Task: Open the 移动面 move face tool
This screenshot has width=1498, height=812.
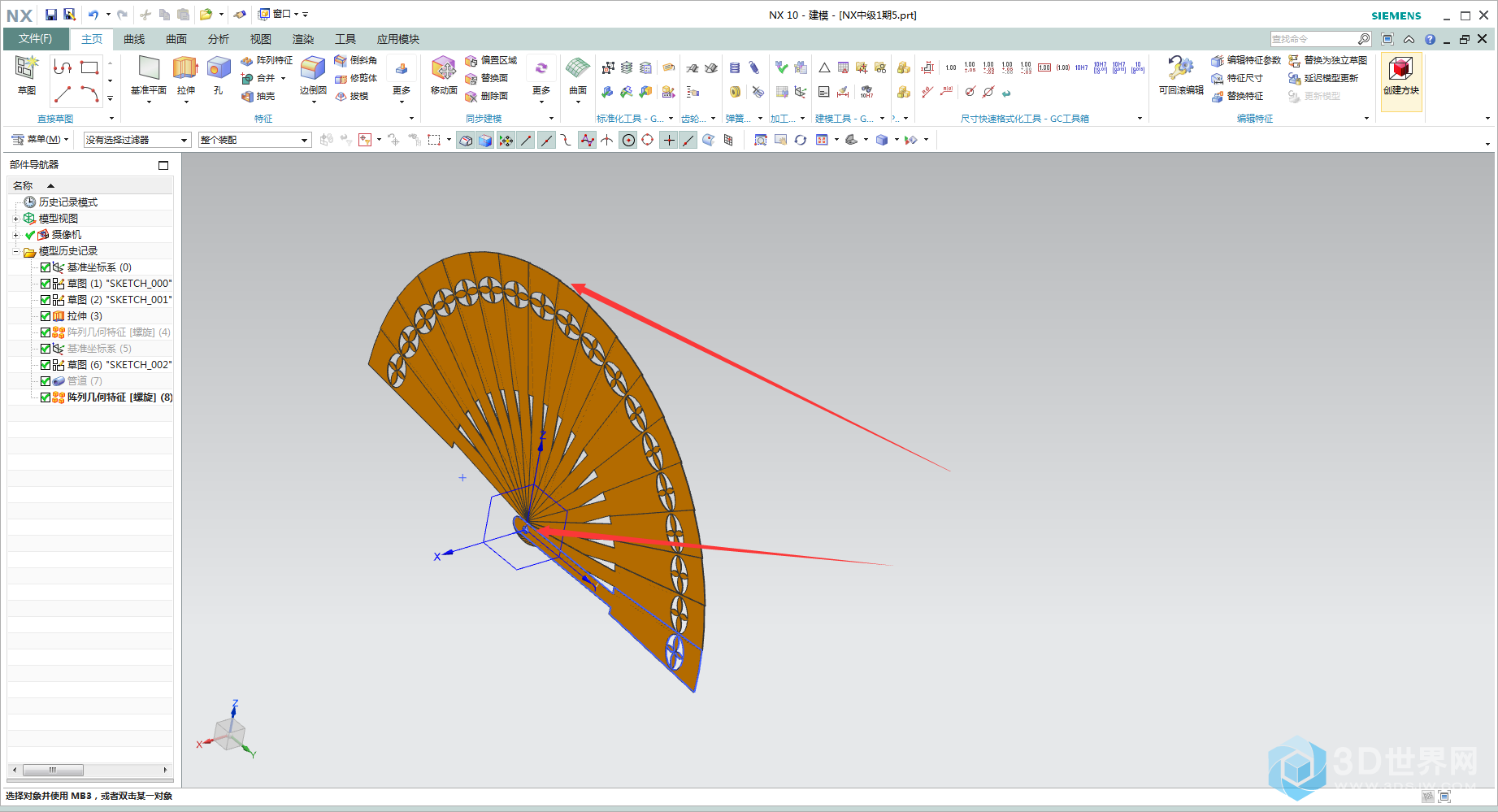Action: [444, 75]
